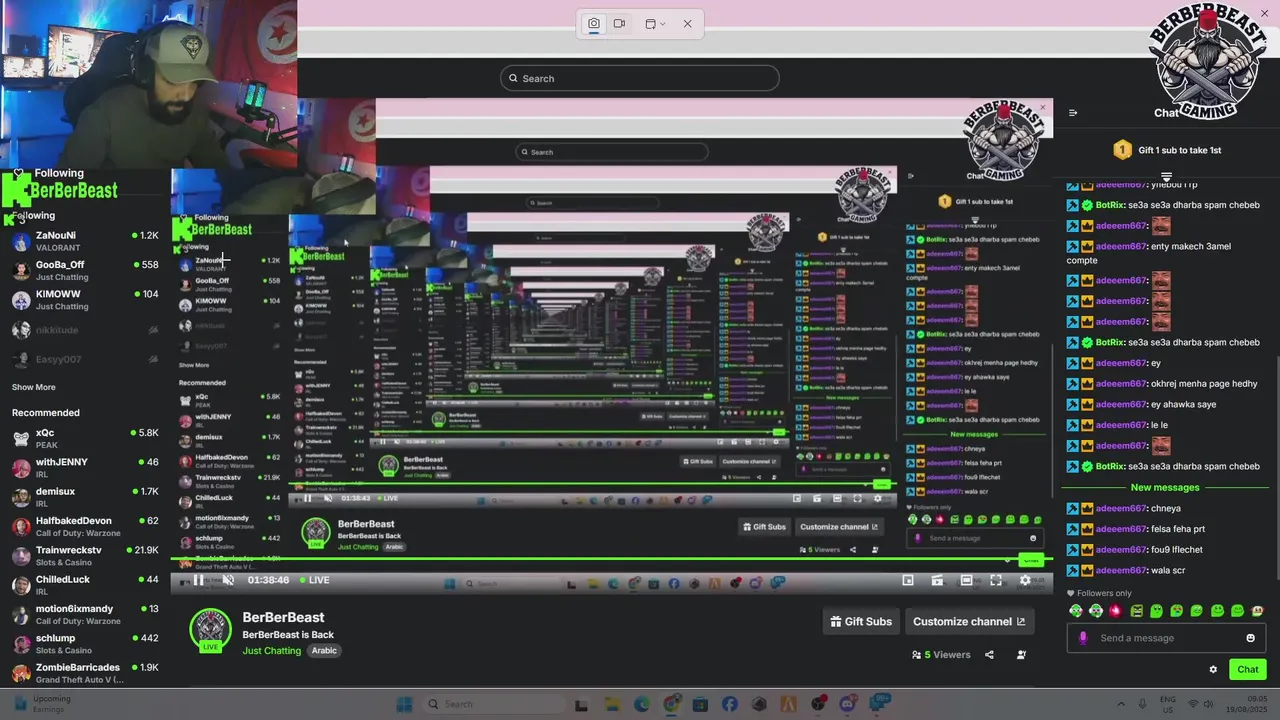This screenshot has width=1280, height=720.
Task: Click the user icon beside the share icon
Action: pos(1021,655)
